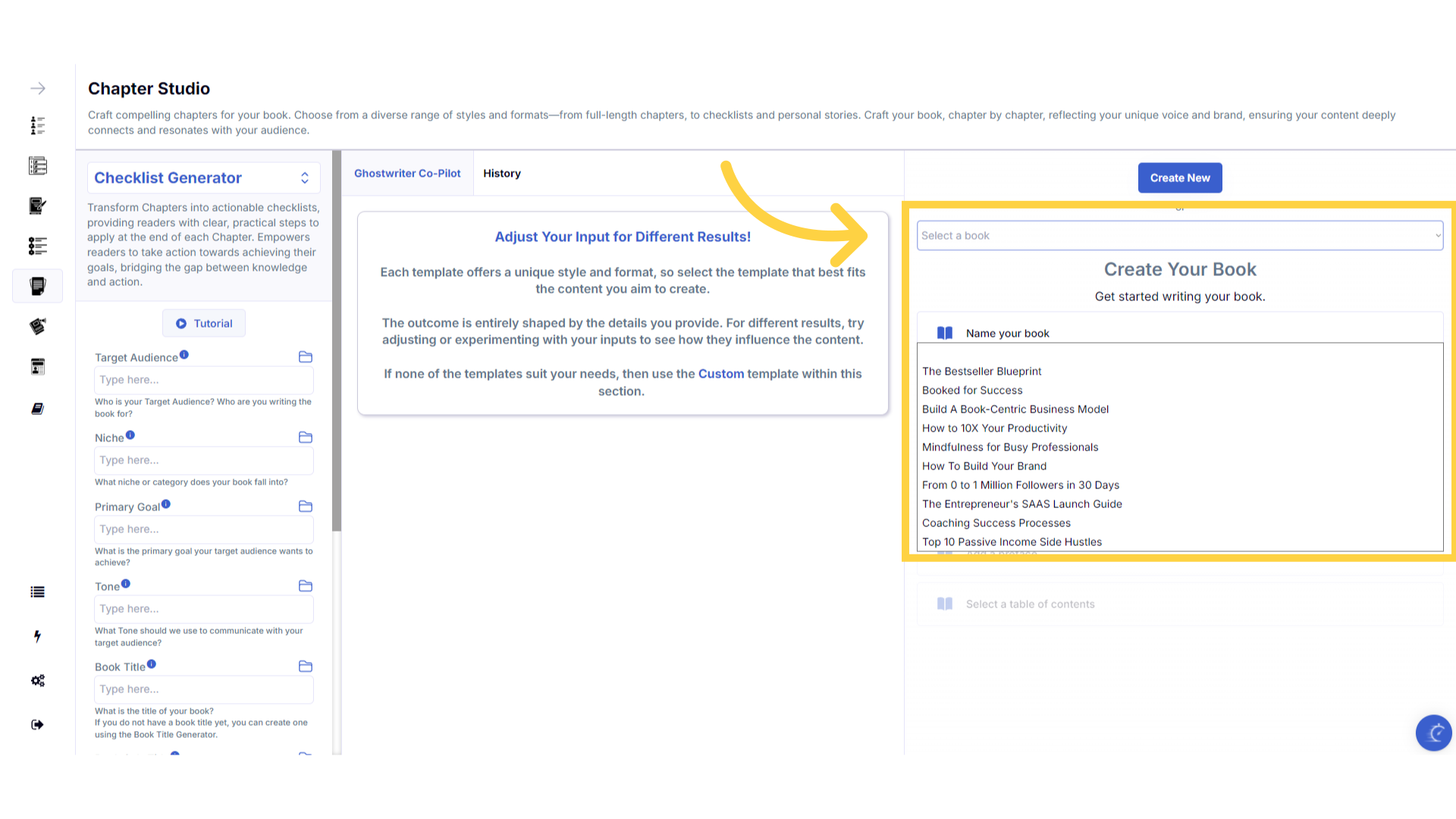
Task: Open the floating chat widget button
Action: coord(1433,733)
